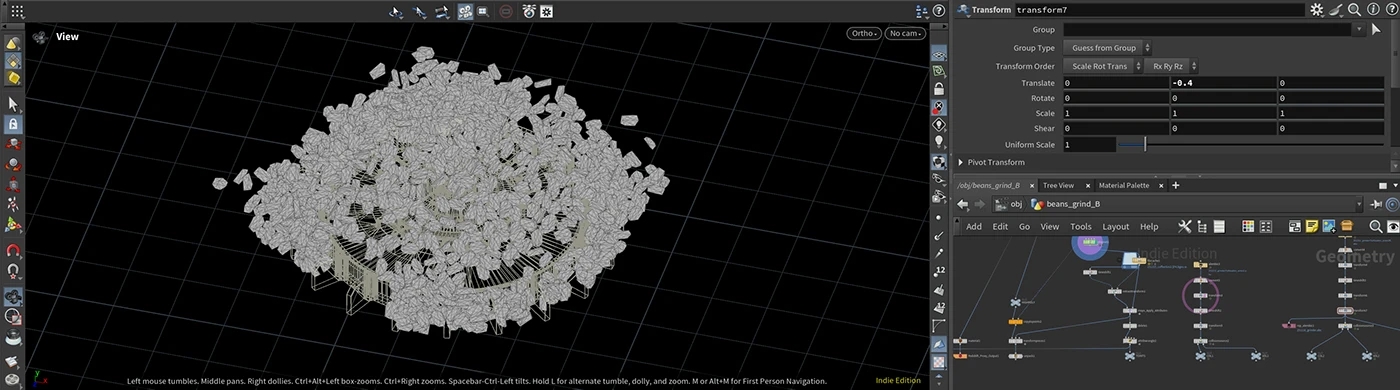Screen dimensions: 1400x390
Task: Toggle the network display eye icon
Action: pyautogui.click(x=1392, y=227)
